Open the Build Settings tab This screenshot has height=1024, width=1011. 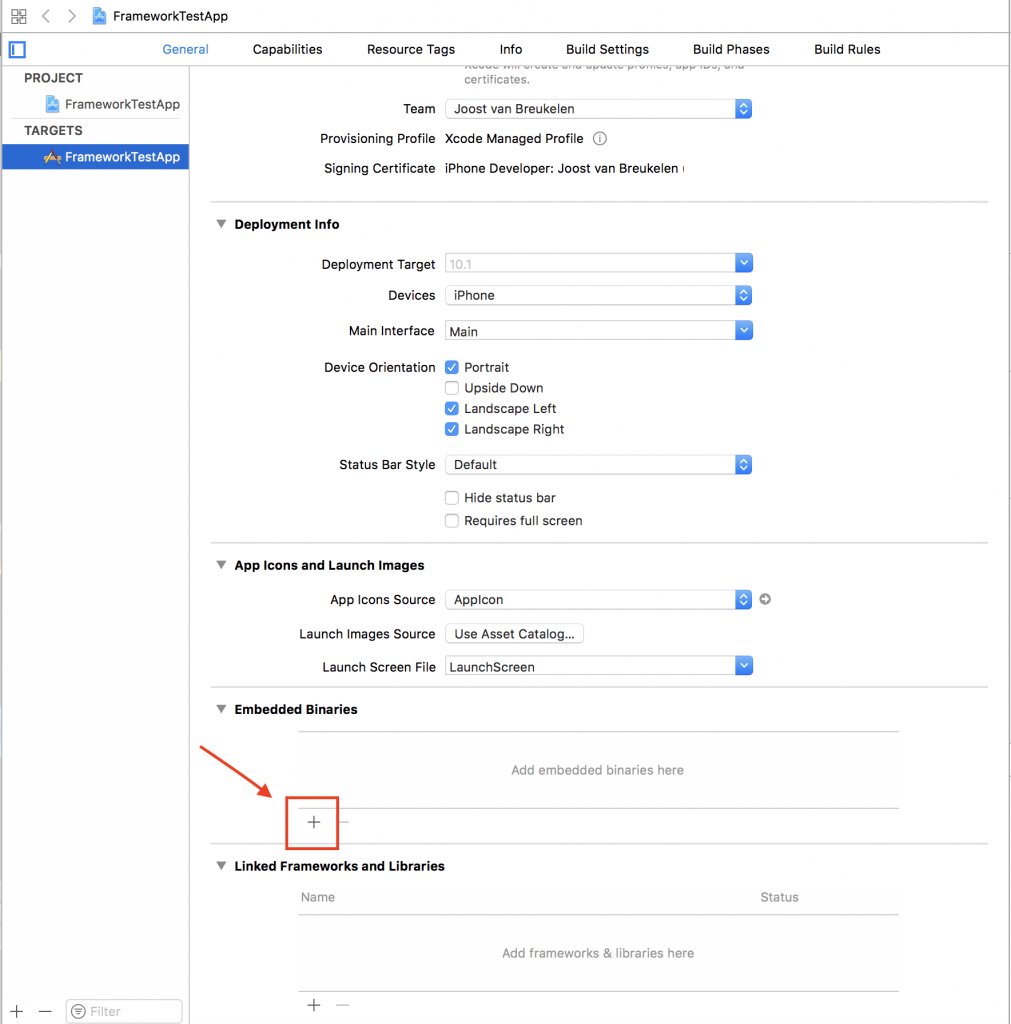point(607,50)
